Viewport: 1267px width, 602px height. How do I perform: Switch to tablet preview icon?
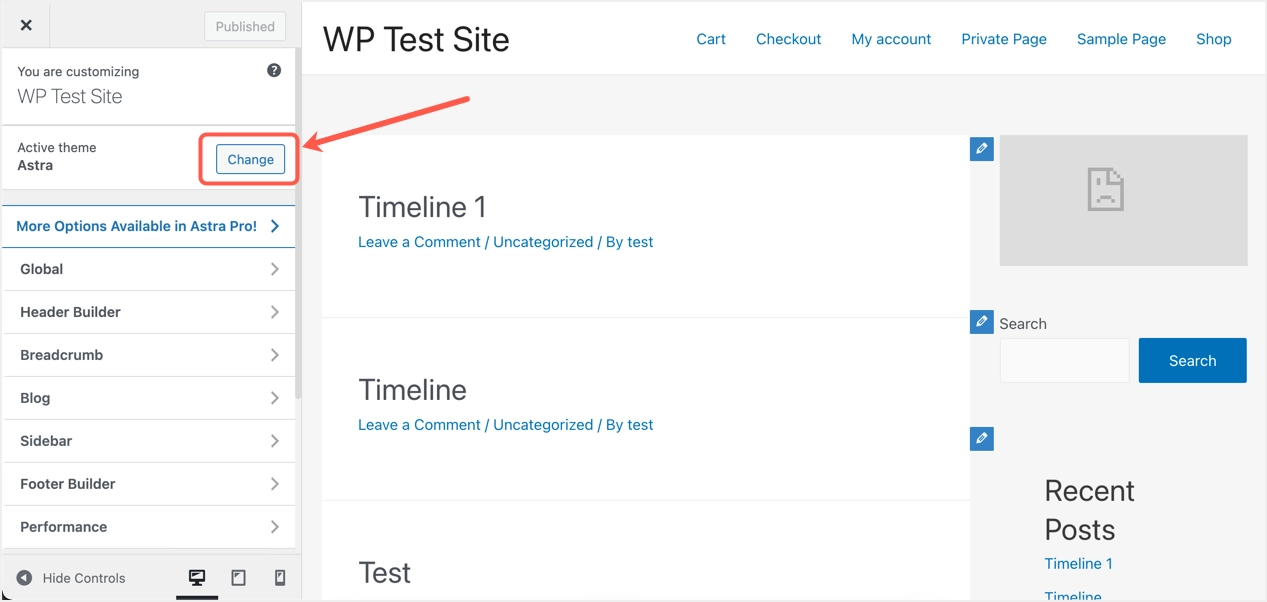(238, 578)
